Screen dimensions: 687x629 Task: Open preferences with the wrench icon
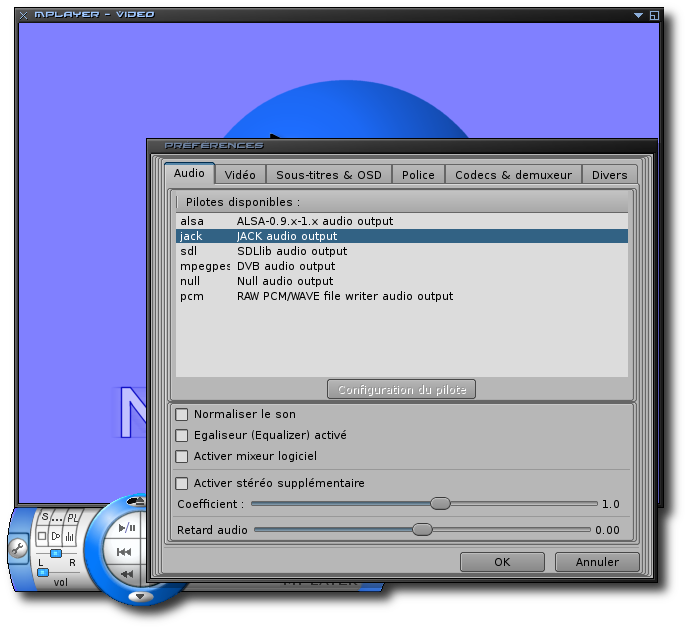click(x=18, y=548)
